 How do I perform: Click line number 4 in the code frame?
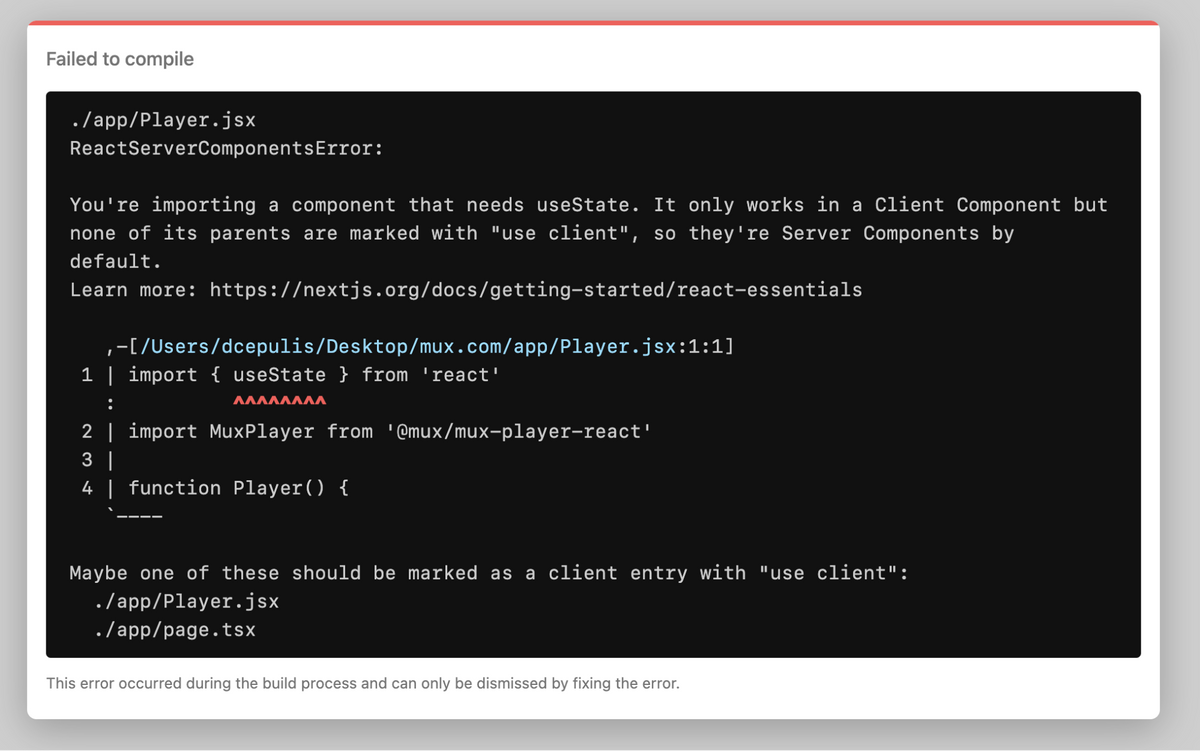pos(85,487)
